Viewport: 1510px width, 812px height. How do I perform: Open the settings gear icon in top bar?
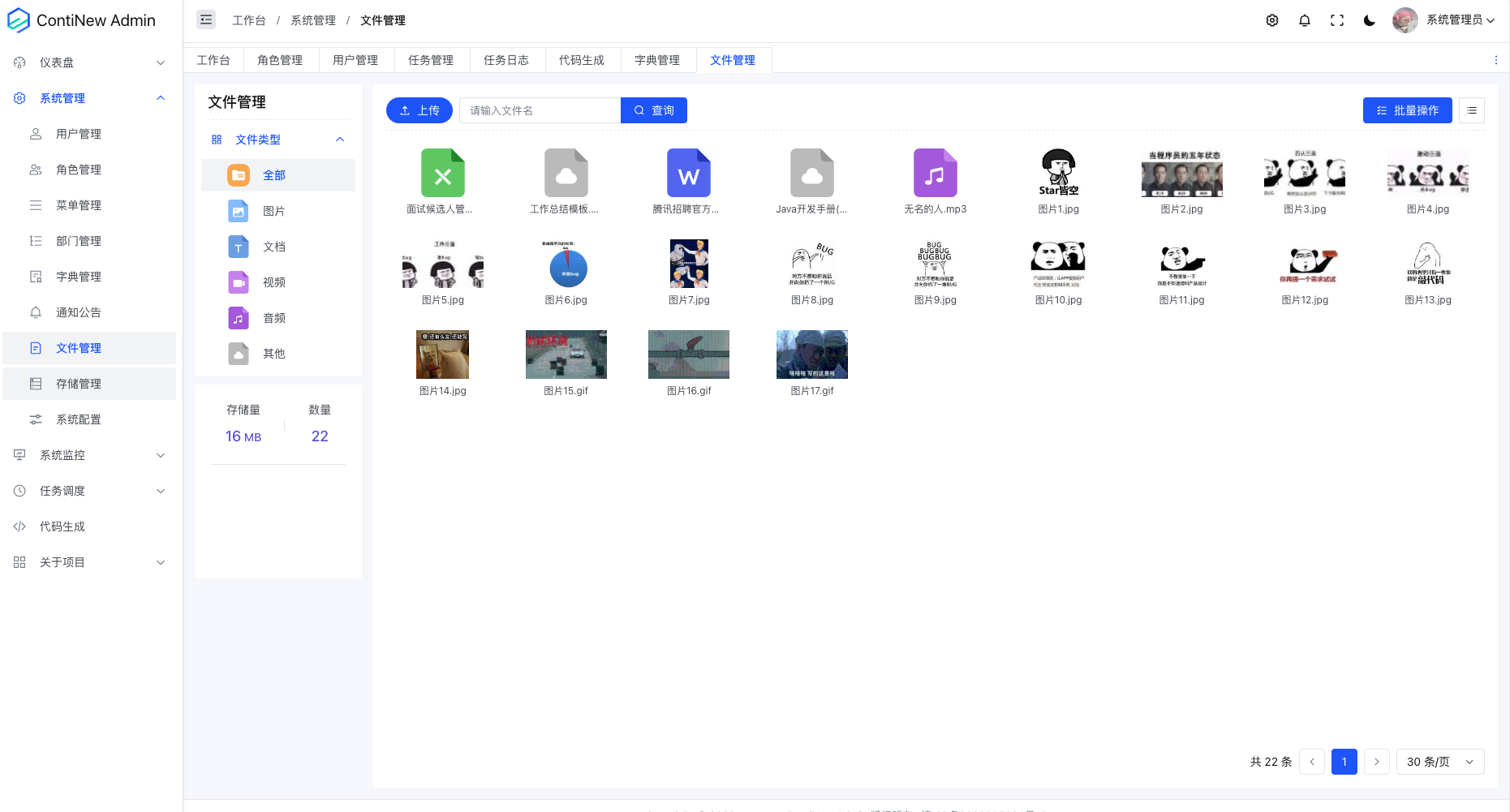pos(1271,20)
